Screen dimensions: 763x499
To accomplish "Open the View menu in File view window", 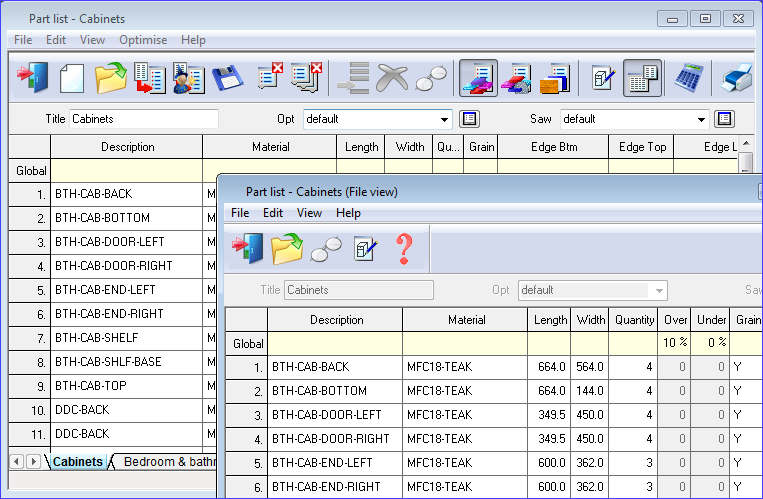I will [309, 213].
